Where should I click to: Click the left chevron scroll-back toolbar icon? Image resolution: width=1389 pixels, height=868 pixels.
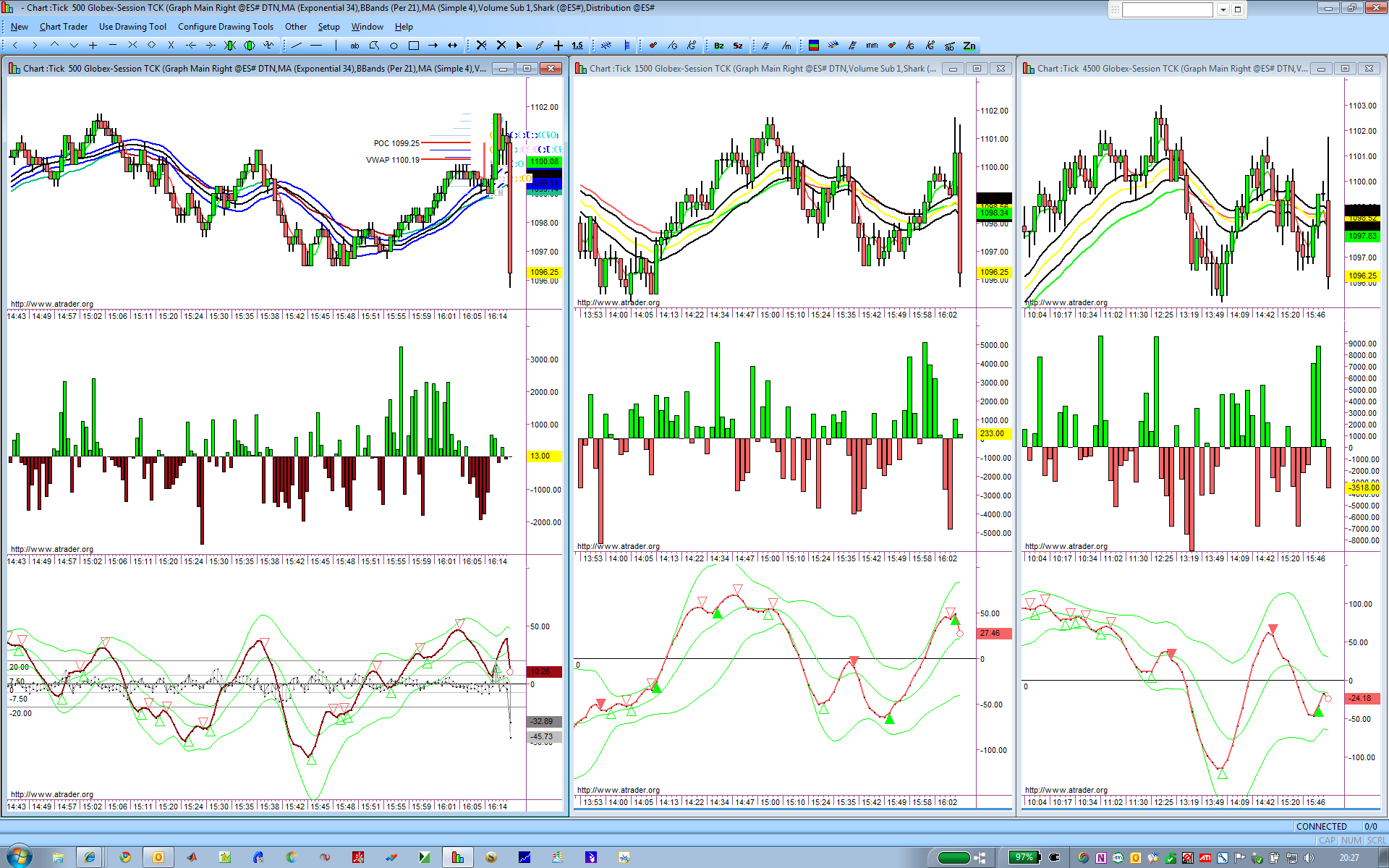(x=14, y=46)
